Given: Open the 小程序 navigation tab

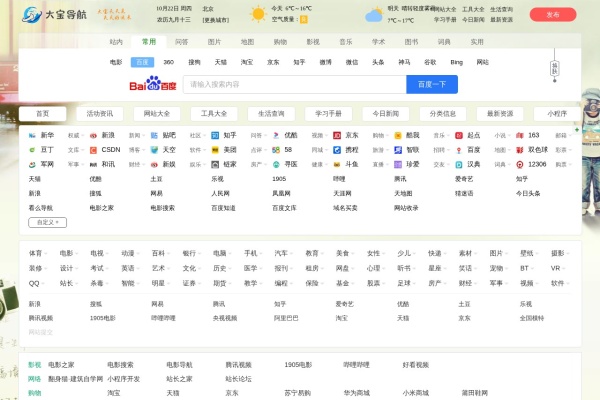Looking at the screenshot, I should pos(557,114).
